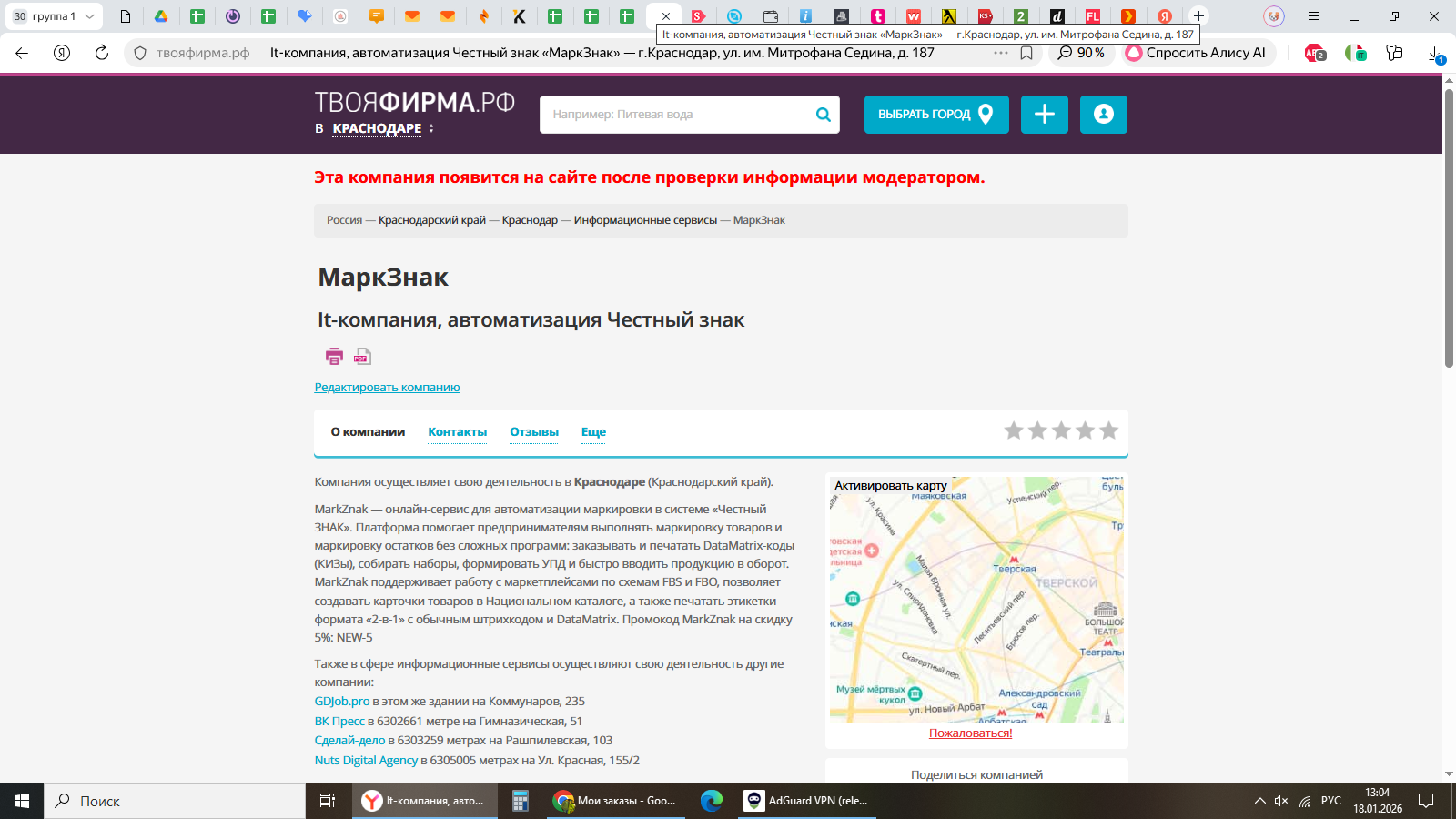Image resolution: width=1456 pixels, height=819 pixels.
Task: Open the Краснодар breadcrumb link
Action: pyautogui.click(x=530, y=220)
